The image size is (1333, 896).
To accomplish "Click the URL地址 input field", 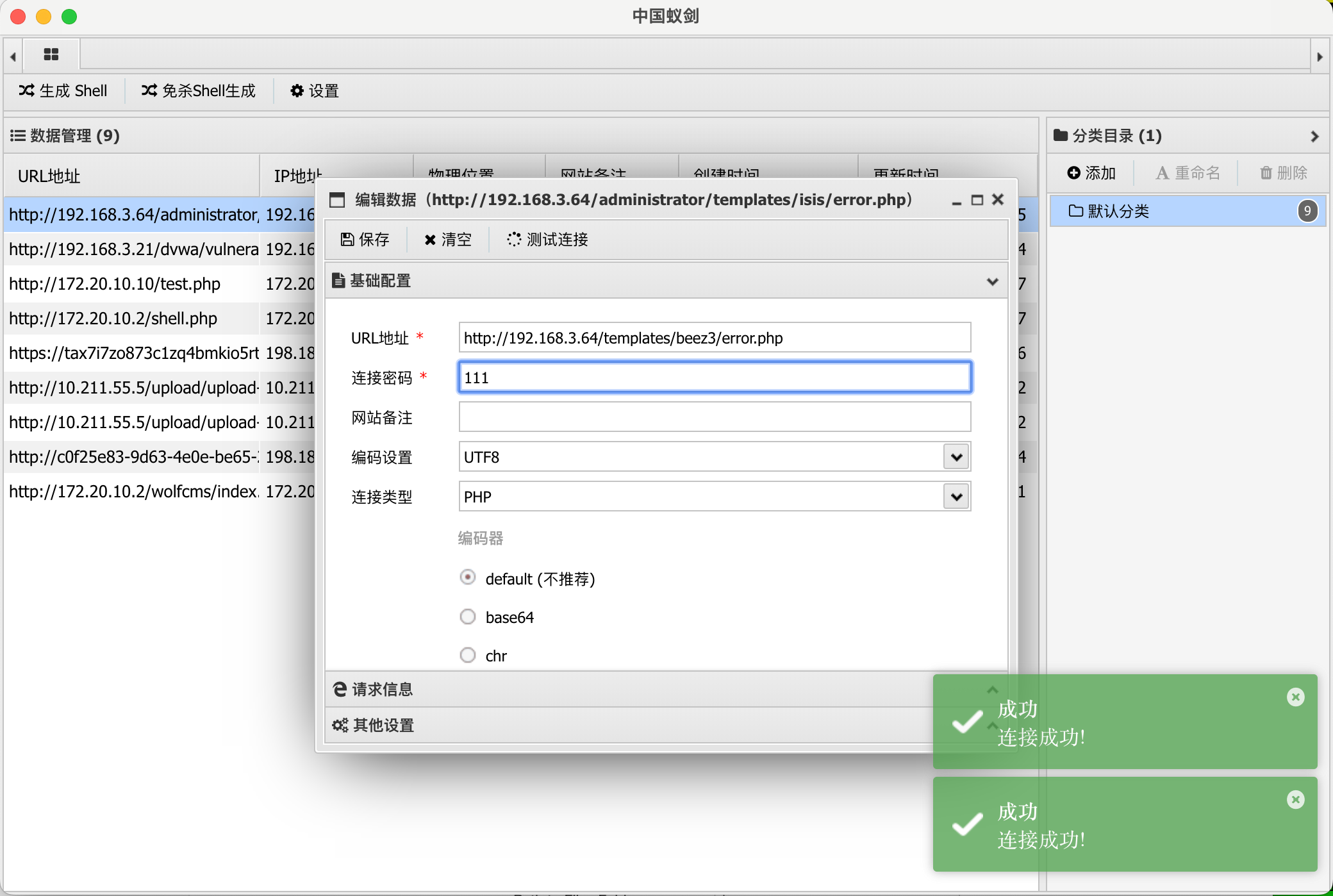I will [x=715, y=338].
